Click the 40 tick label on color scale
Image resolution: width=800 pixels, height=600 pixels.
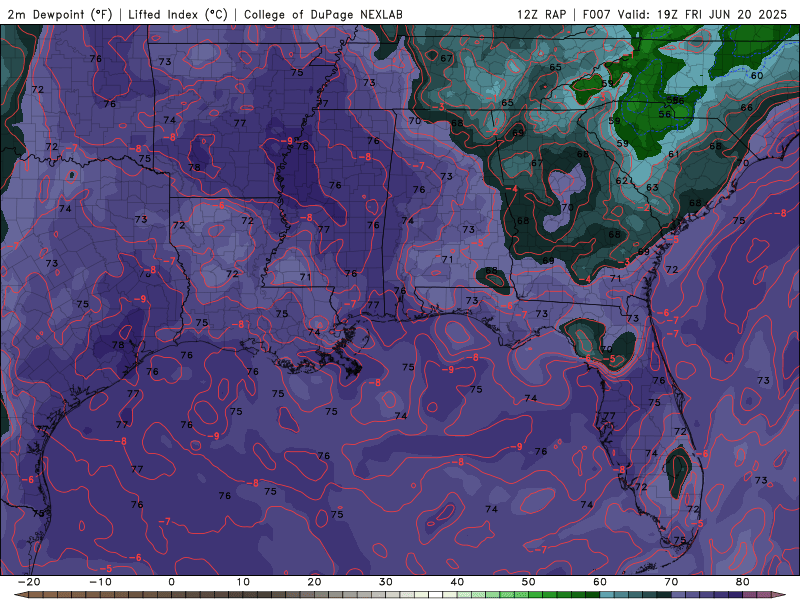[457, 582]
